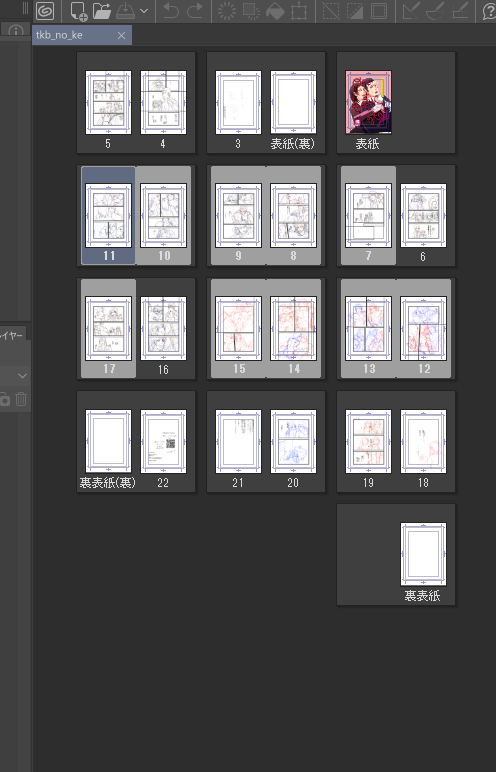Redo with the forward arrow icon

[195, 11]
